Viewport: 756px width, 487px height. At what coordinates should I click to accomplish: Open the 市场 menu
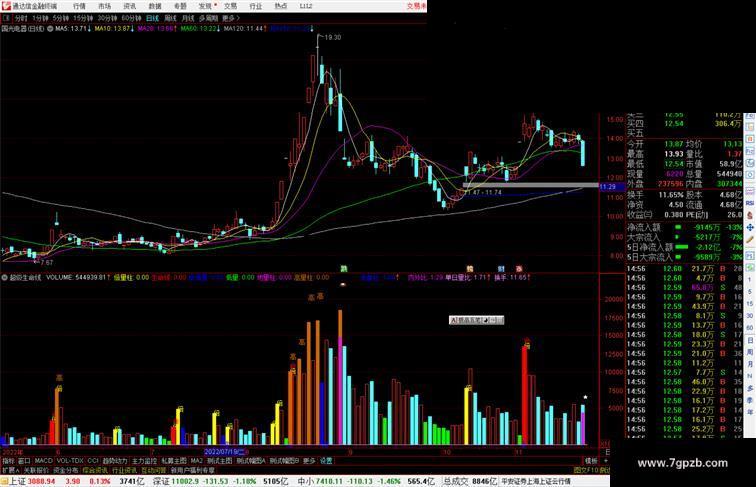pyautogui.click(x=104, y=6)
